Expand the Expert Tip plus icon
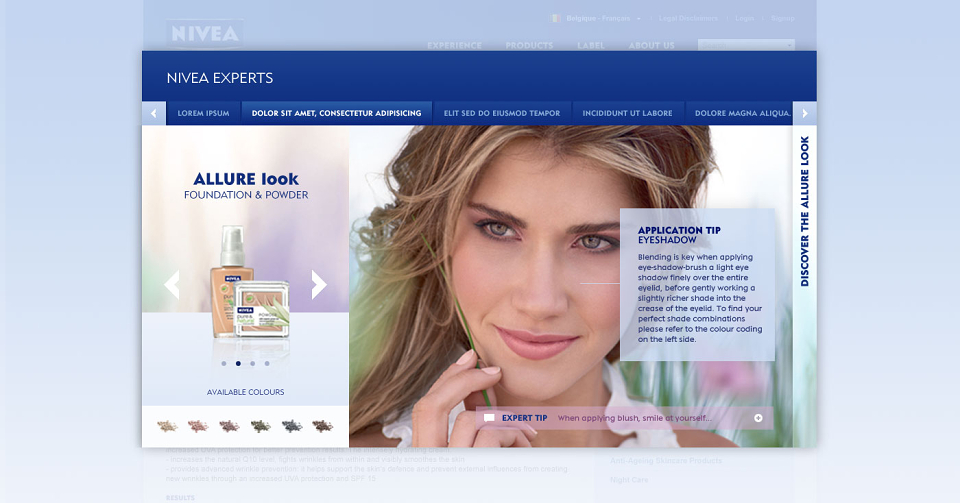The height and width of the screenshot is (503, 960). [758, 418]
